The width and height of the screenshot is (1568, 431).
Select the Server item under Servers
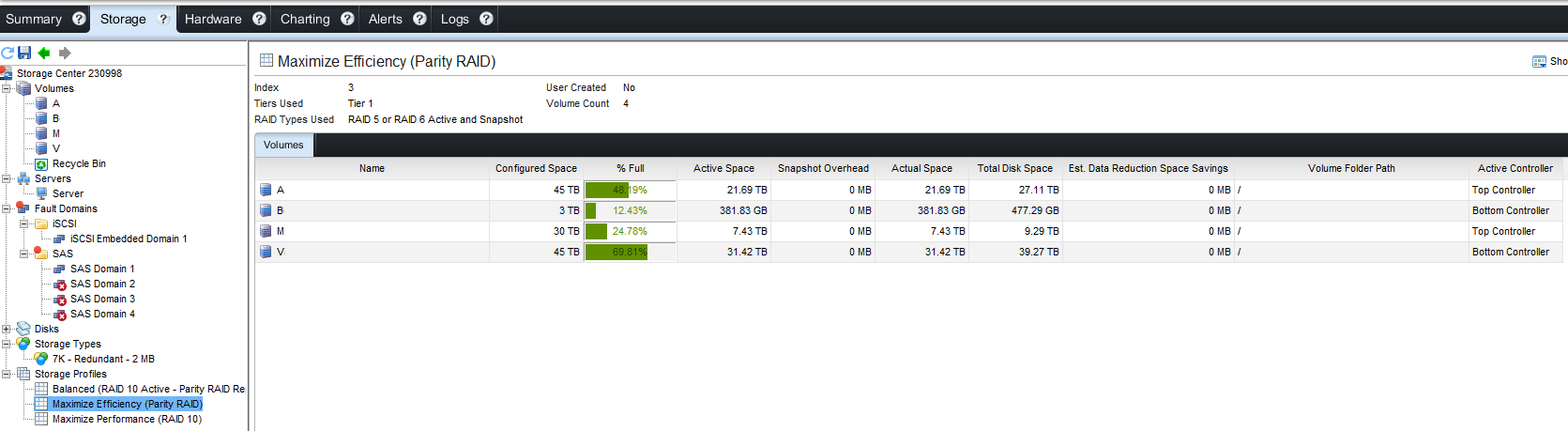(68, 193)
